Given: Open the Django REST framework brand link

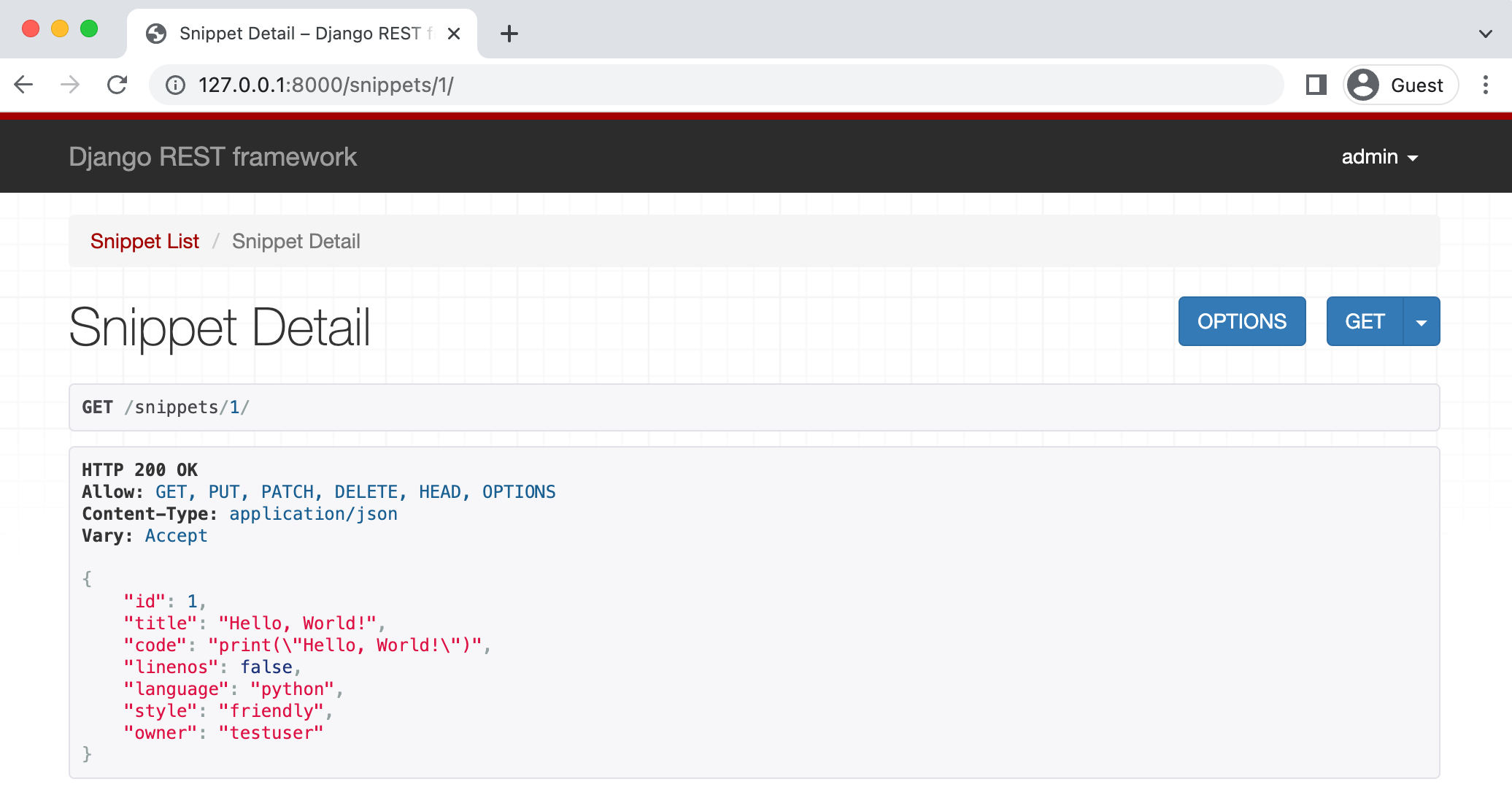Looking at the screenshot, I should 212,157.
